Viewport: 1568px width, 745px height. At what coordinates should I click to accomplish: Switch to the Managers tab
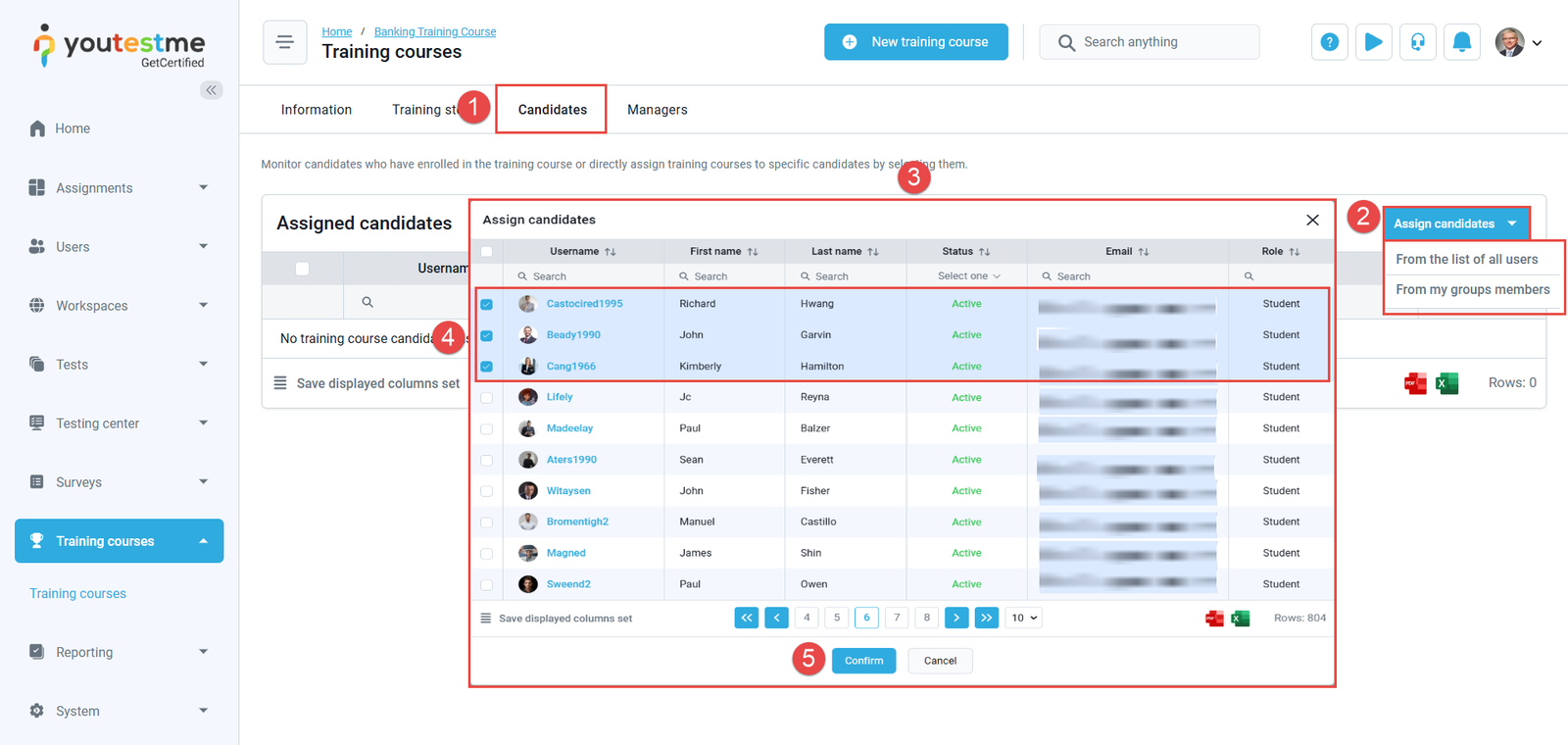[657, 110]
